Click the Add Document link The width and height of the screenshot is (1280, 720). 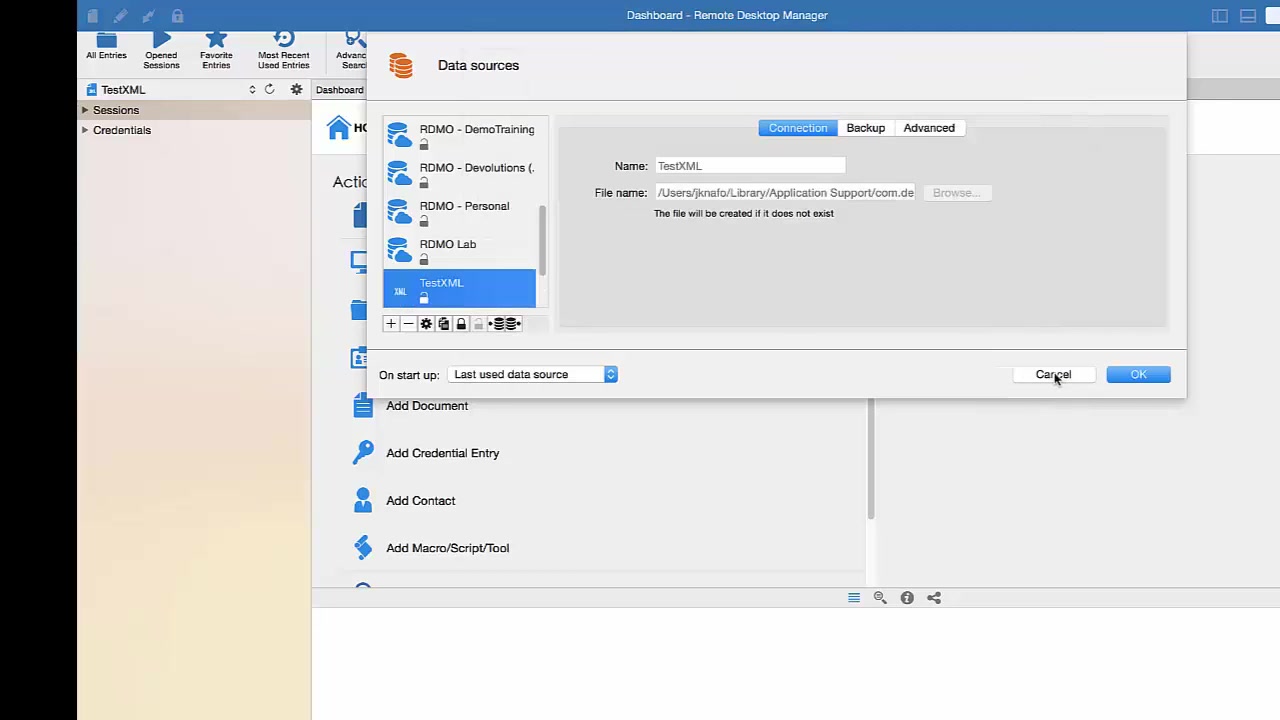click(427, 406)
